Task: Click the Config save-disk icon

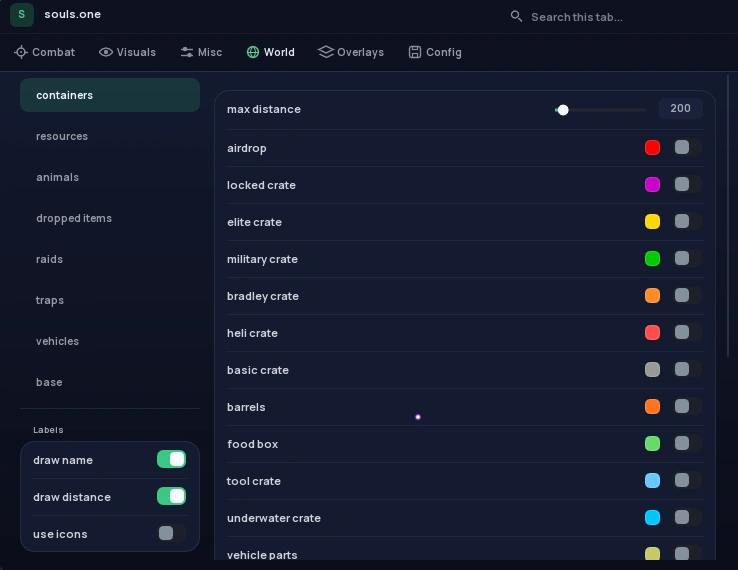Action: pos(415,52)
